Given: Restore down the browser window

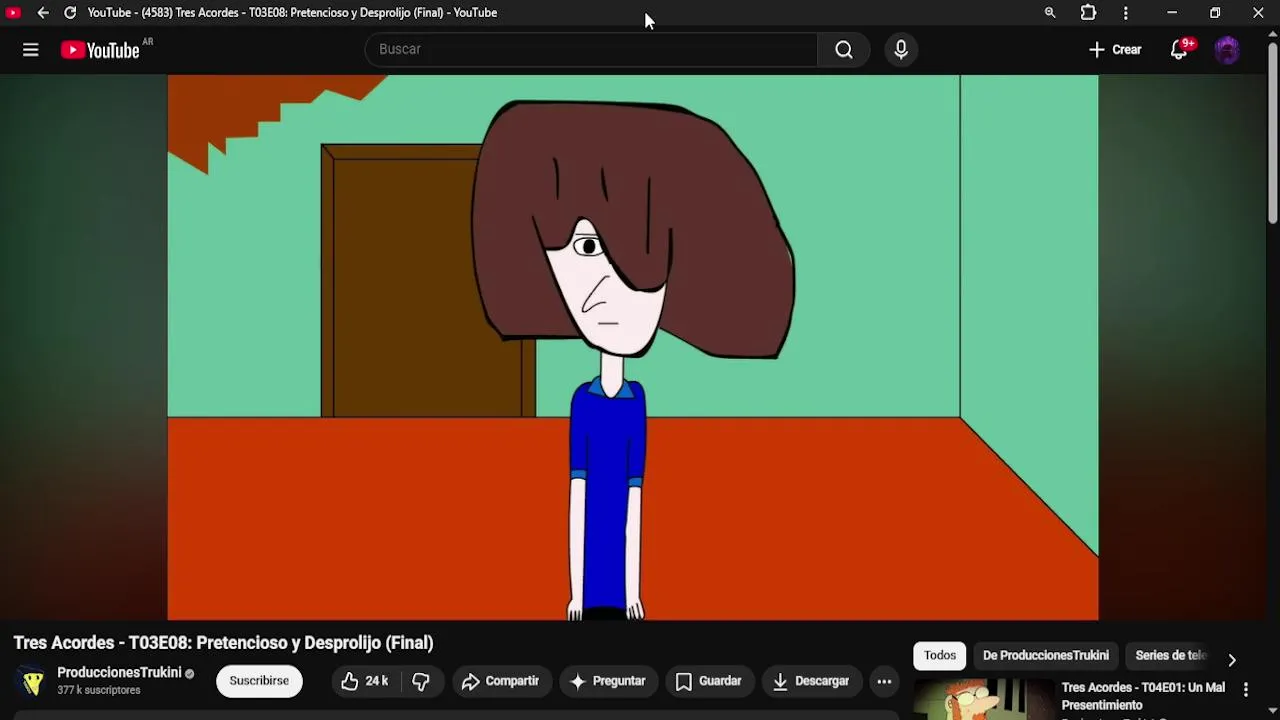Looking at the screenshot, I should pos(1215,13).
